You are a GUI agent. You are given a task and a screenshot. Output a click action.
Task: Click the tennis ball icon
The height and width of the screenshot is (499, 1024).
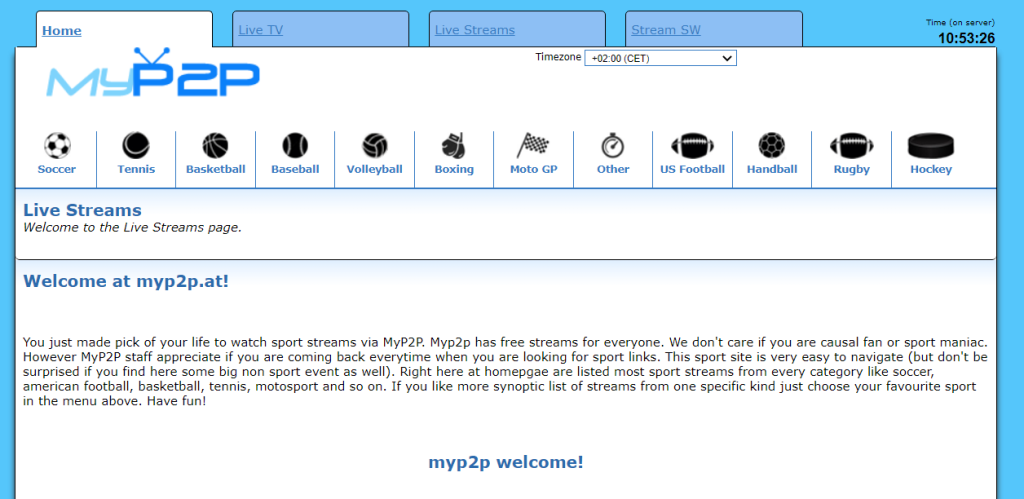(136, 146)
